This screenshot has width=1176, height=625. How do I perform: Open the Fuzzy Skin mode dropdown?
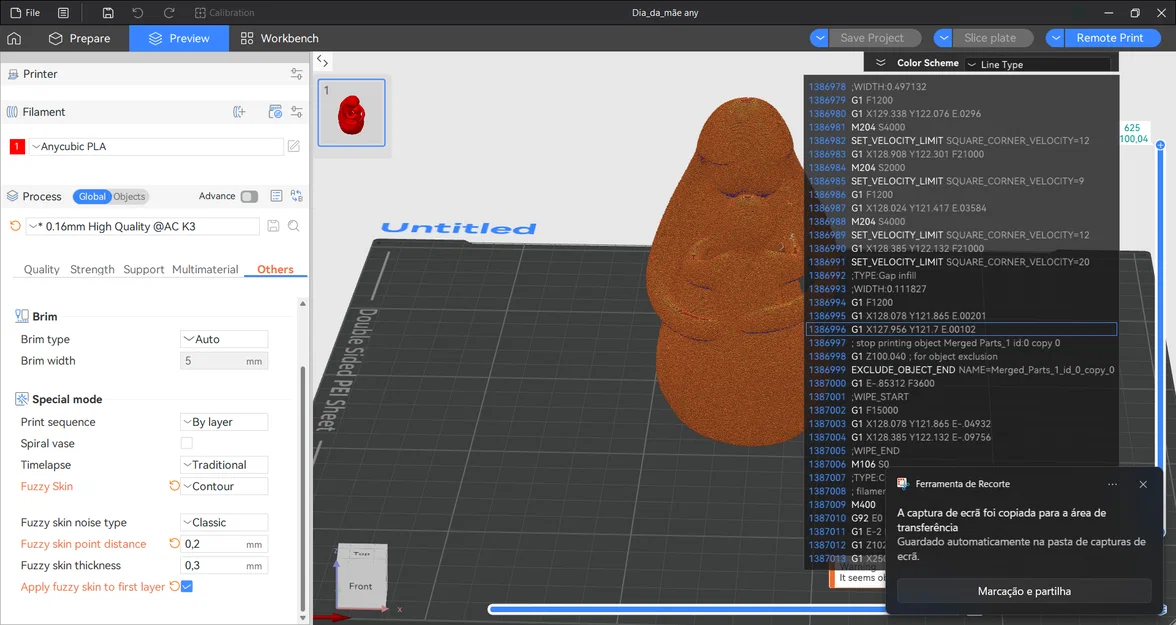click(x=224, y=486)
